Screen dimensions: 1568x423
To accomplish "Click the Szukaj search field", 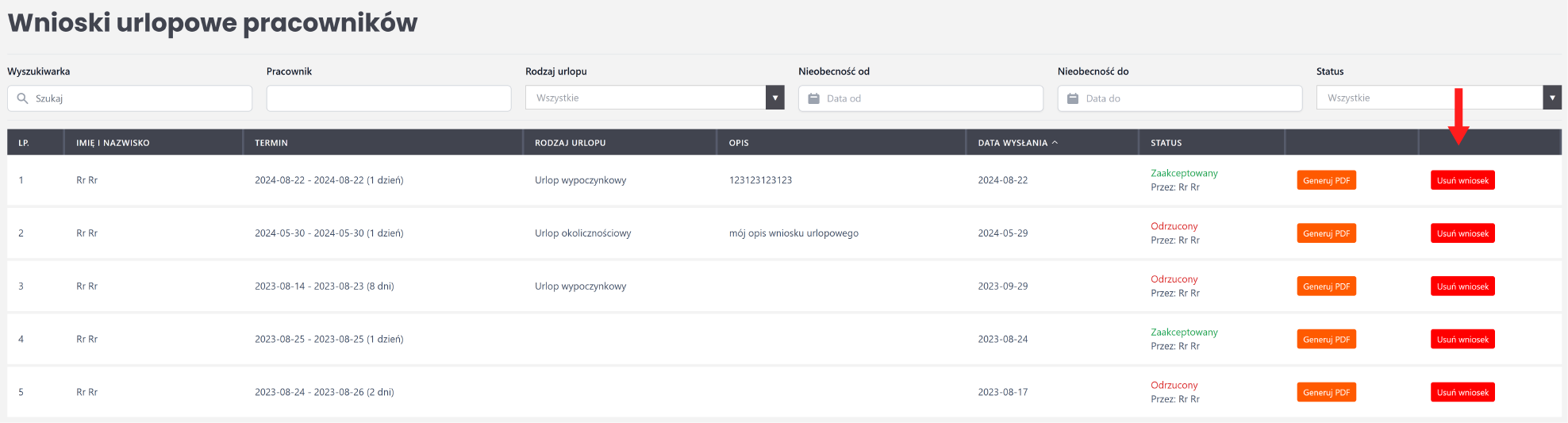I will pyautogui.click(x=130, y=98).
